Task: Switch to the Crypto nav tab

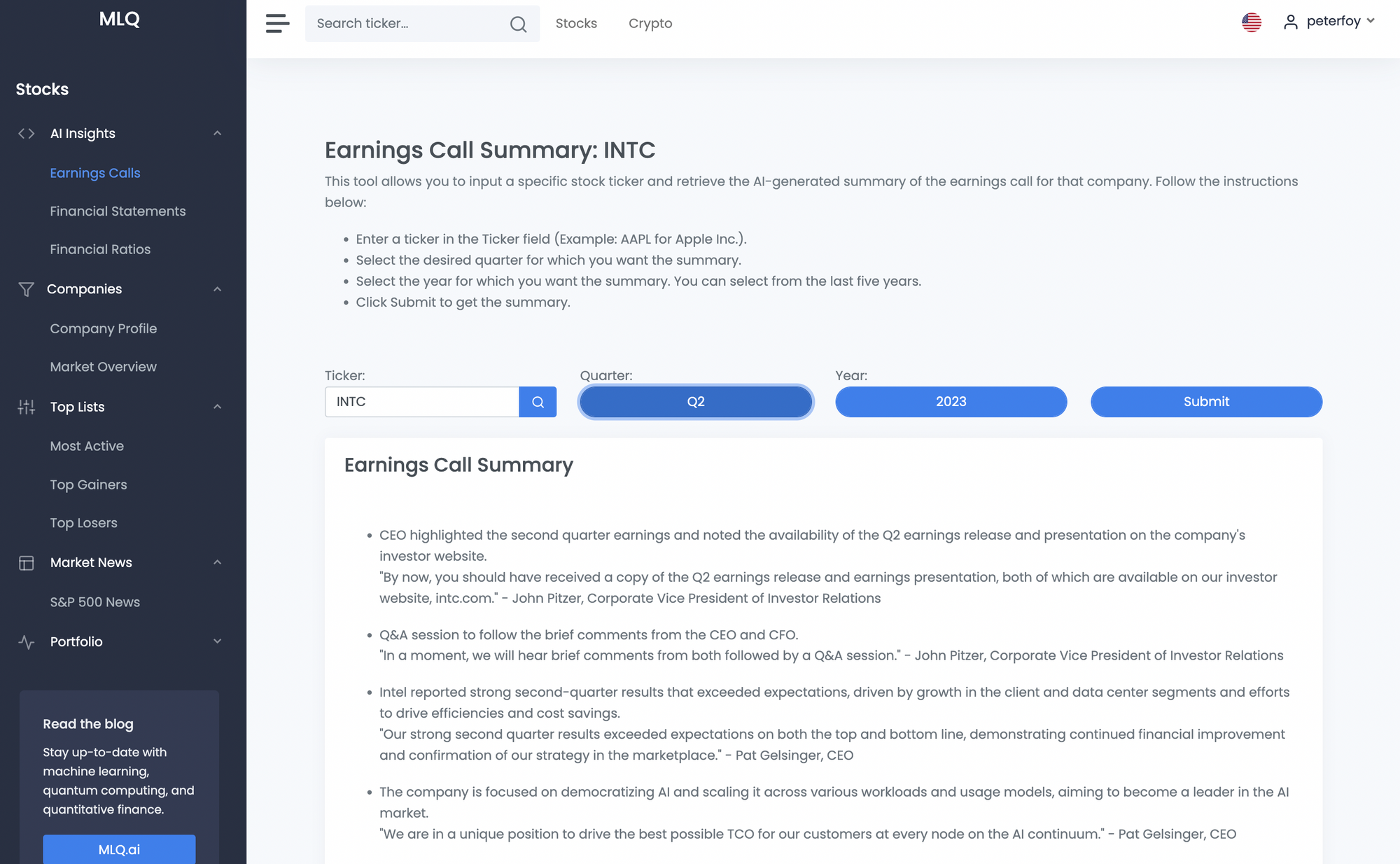Action: [x=650, y=23]
